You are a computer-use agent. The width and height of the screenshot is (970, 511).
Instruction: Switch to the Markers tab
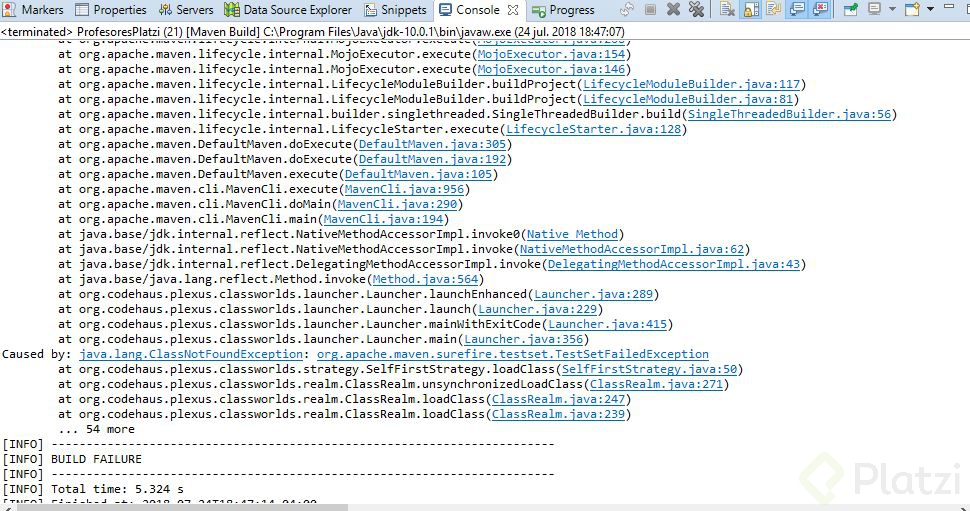(33, 10)
